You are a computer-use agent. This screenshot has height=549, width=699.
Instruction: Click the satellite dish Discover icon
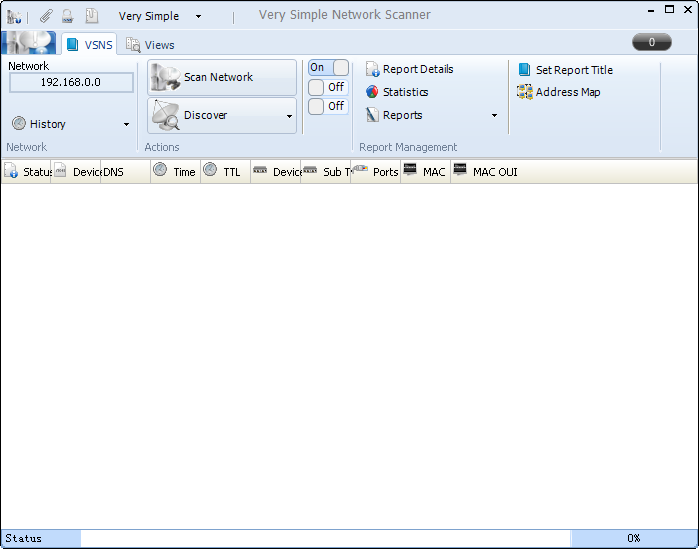tap(166, 116)
